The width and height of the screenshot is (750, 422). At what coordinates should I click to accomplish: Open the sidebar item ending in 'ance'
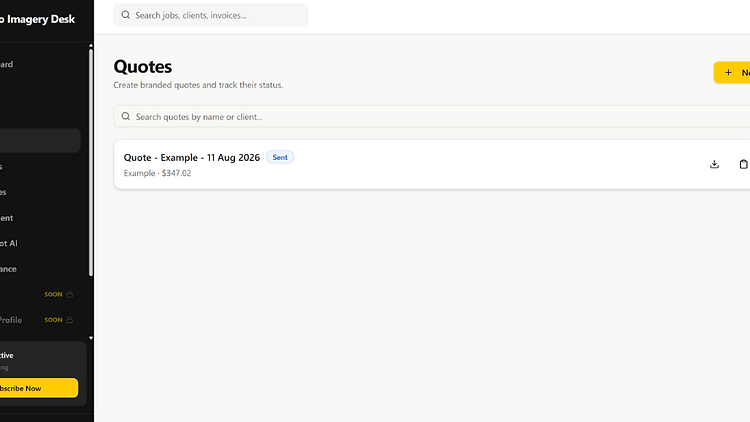[x=40, y=269]
